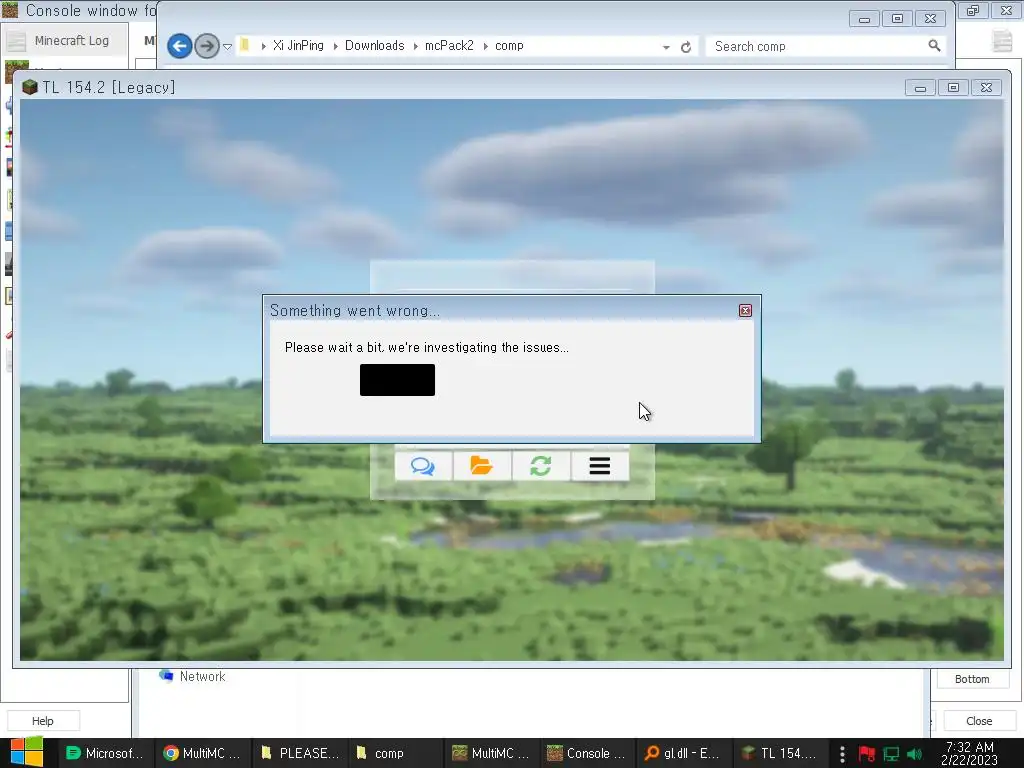The image size is (1024, 768).
Task: Select Downloads in the address path
Action: click(374, 46)
